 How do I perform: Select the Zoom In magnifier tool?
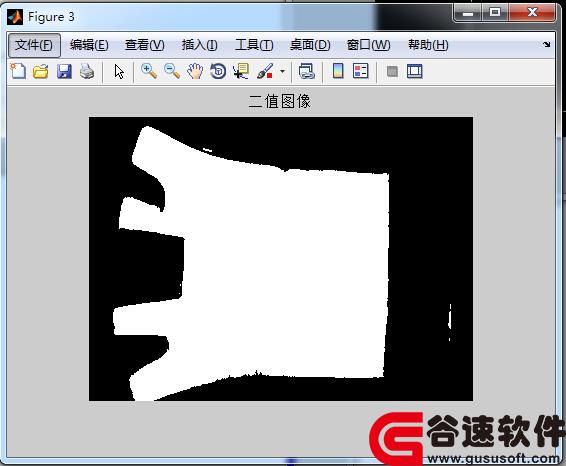coord(148,71)
